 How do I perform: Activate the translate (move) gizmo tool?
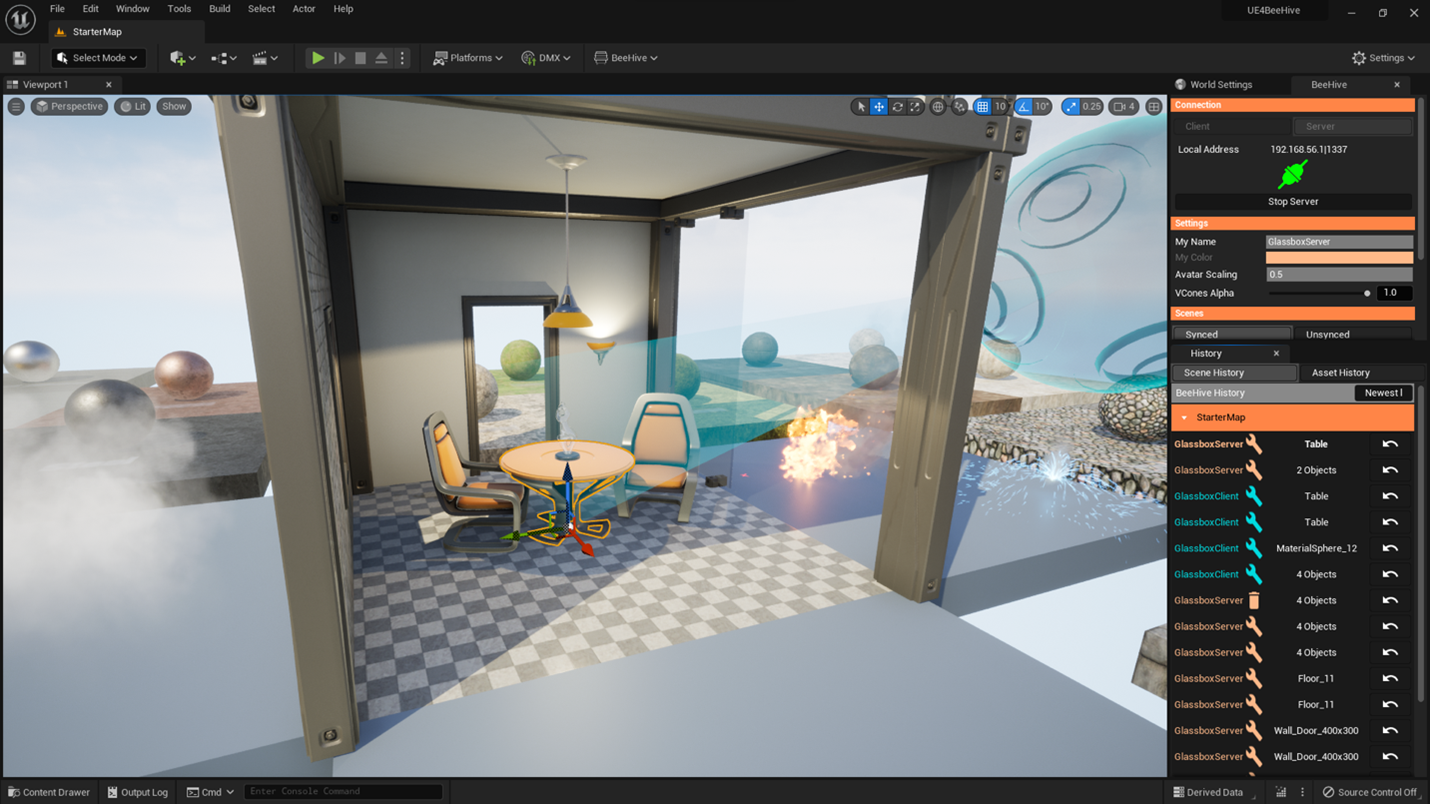click(x=879, y=107)
